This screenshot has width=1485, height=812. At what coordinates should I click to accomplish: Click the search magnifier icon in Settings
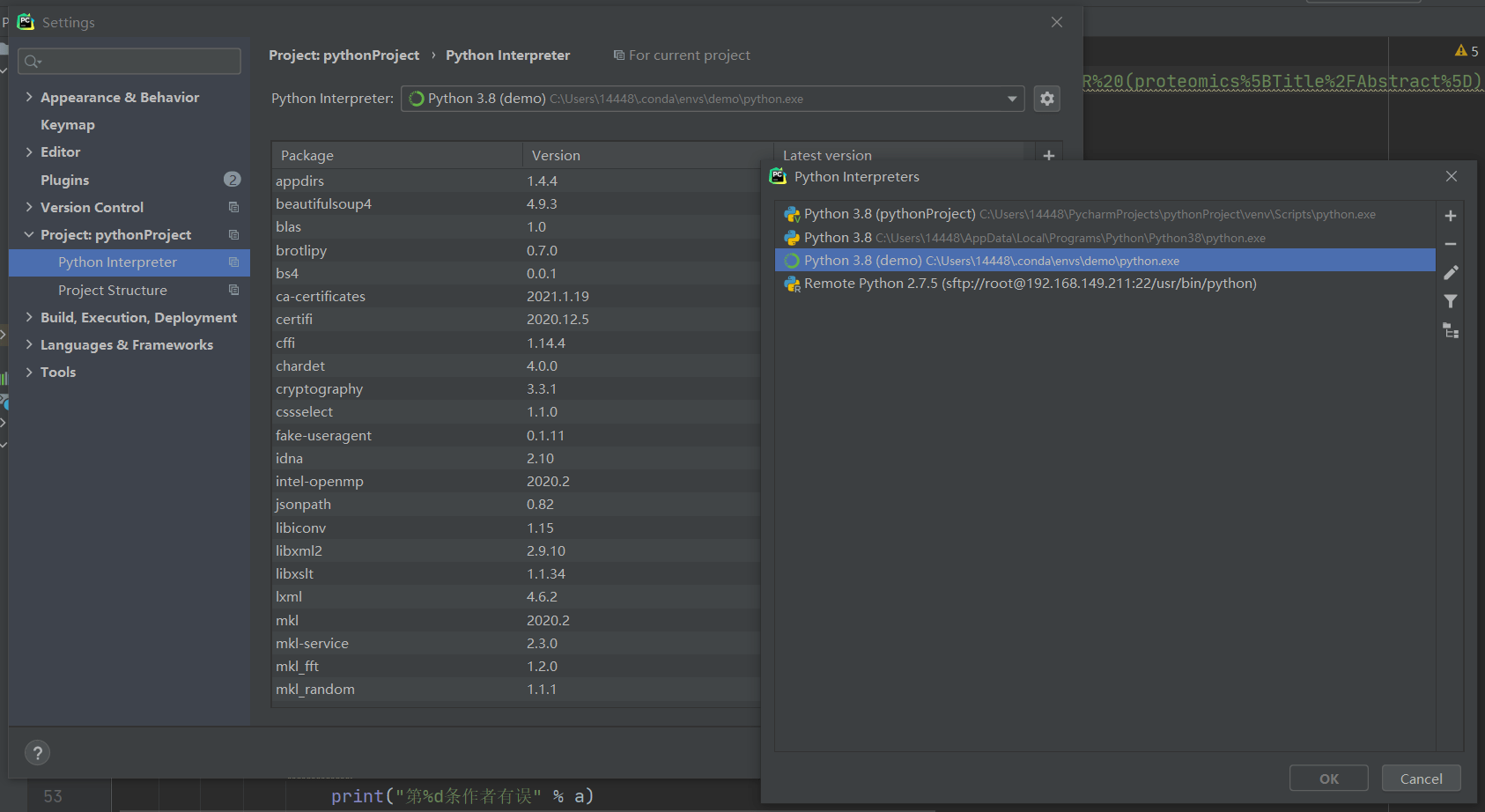coord(33,61)
